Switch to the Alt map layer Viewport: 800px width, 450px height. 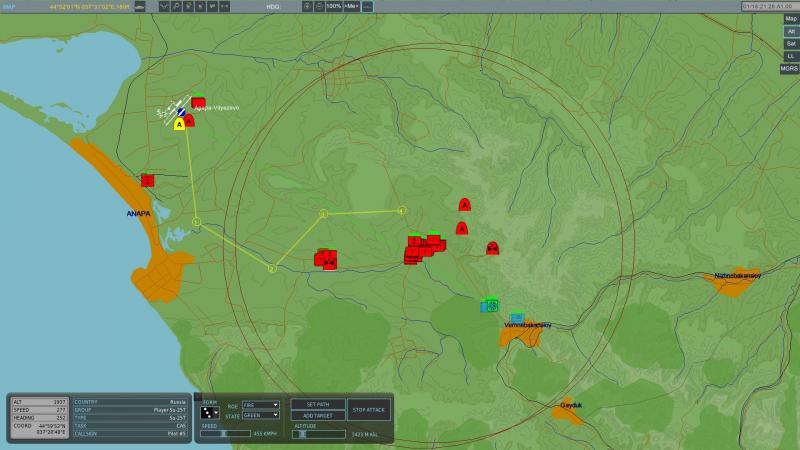[790, 32]
